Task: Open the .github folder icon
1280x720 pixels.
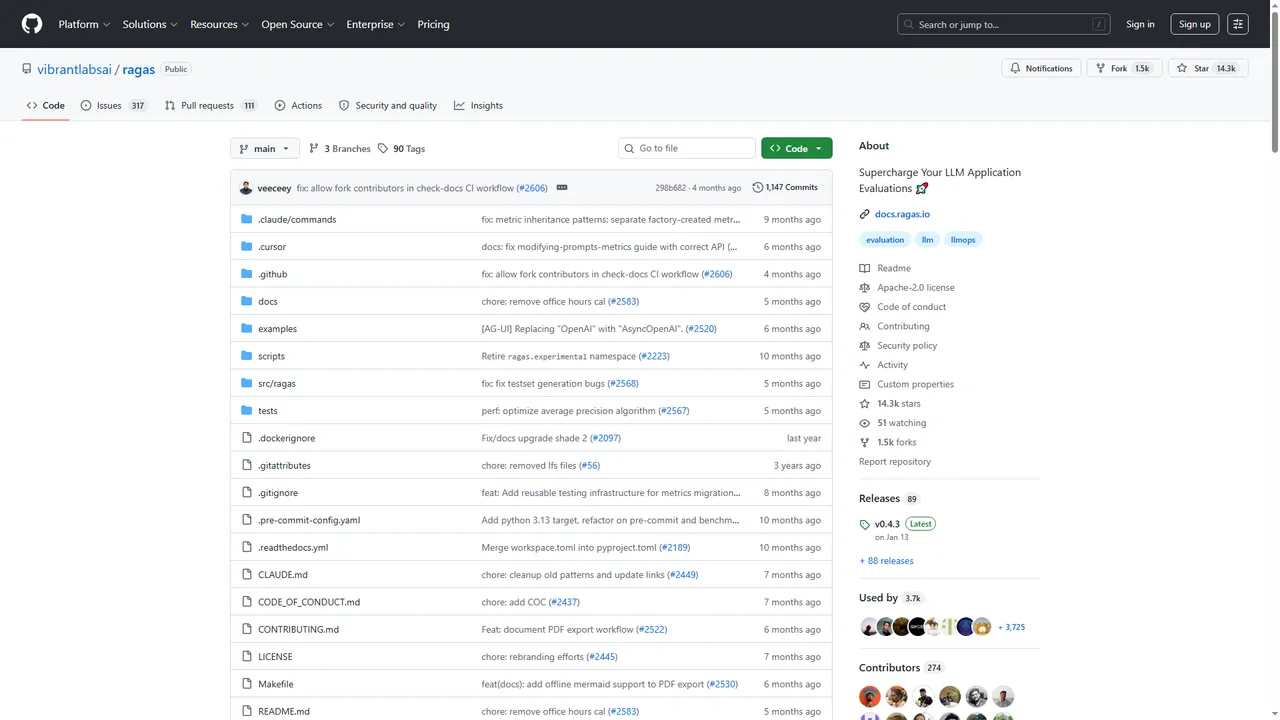Action: [247, 274]
